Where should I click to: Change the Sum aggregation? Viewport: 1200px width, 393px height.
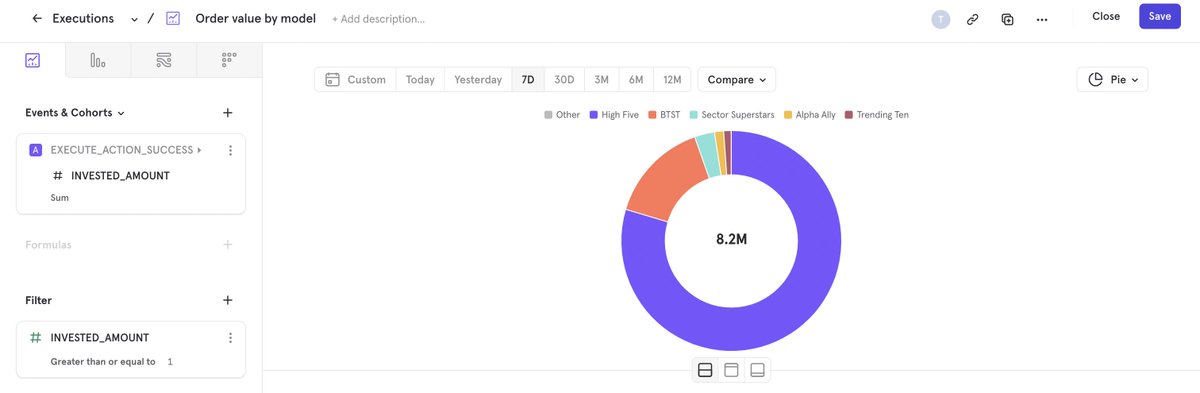tap(60, 198)
